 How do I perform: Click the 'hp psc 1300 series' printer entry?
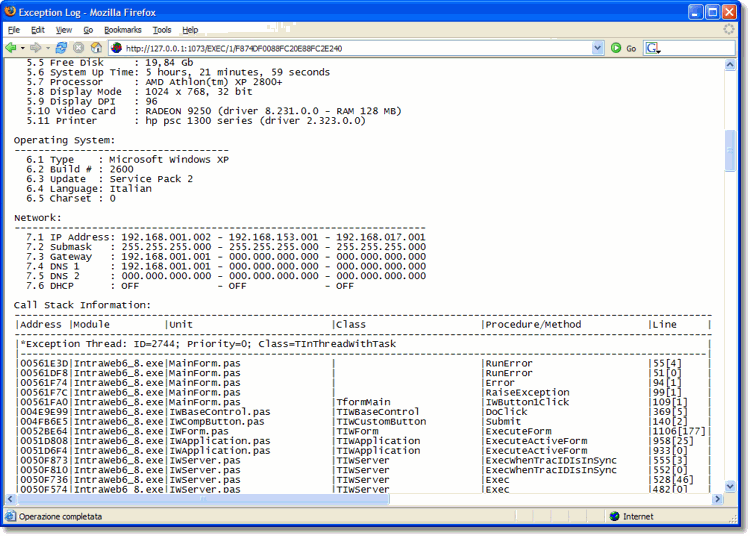pyautogui.click(x=199, y=120)
